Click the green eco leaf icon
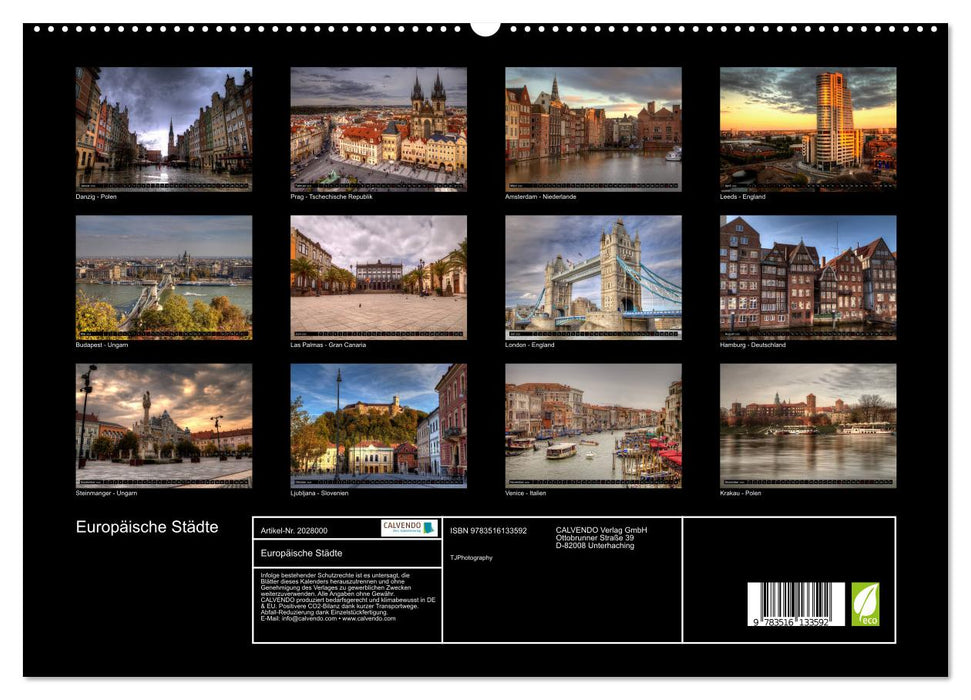971x700 pixels. point(865,604)
